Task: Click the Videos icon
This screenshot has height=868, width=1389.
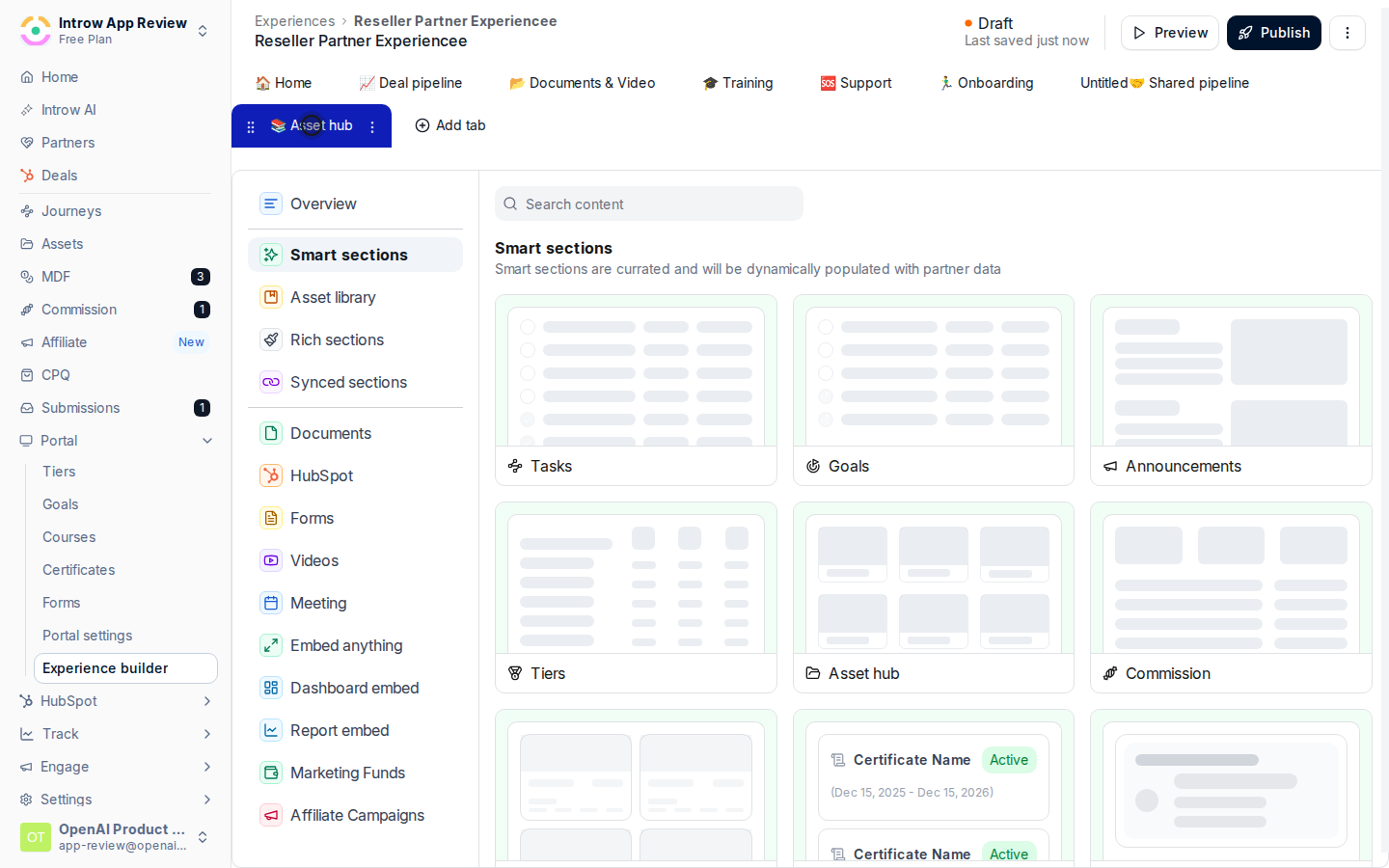Action: coord(271,560)
